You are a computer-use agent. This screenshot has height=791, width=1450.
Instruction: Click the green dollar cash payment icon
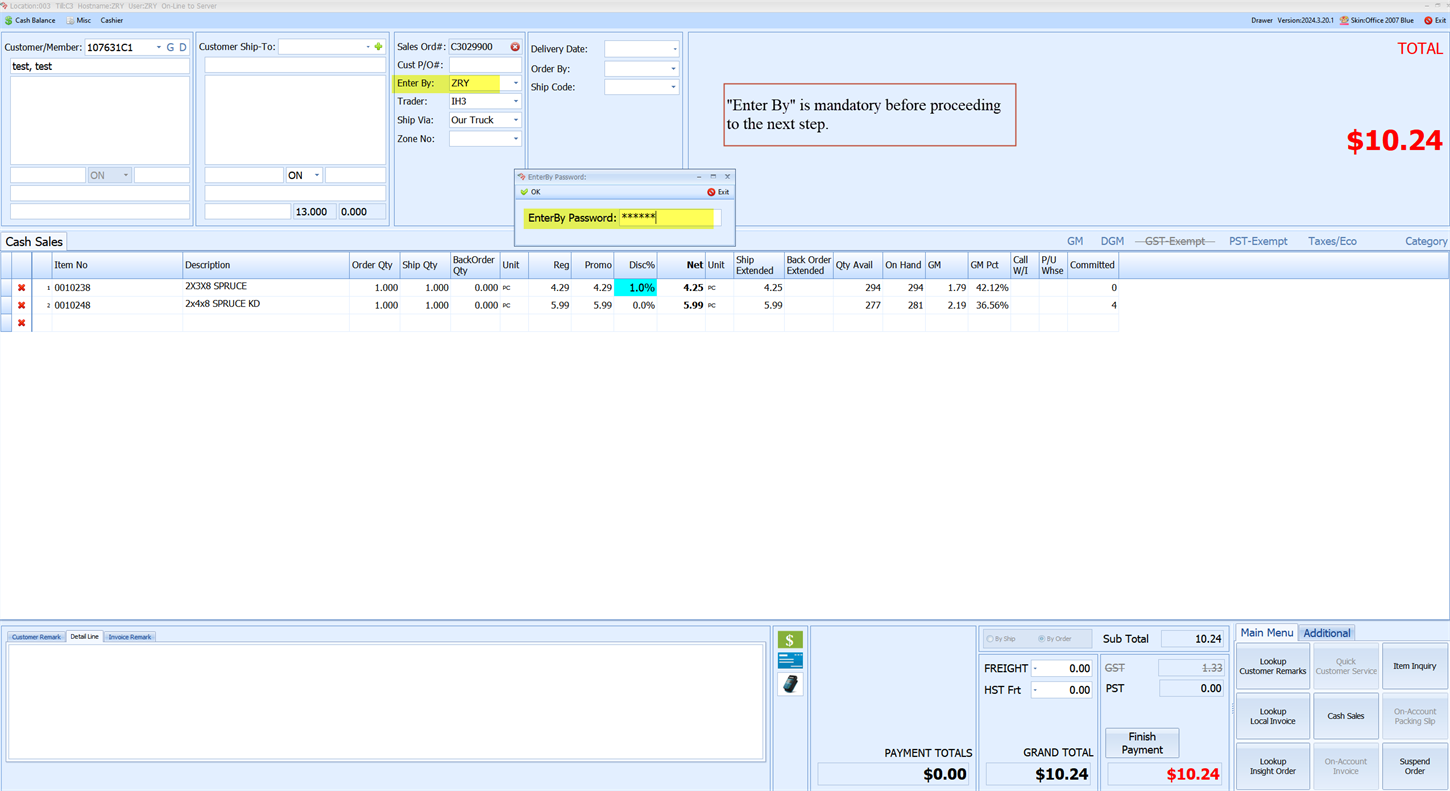[x=789, y=640]
